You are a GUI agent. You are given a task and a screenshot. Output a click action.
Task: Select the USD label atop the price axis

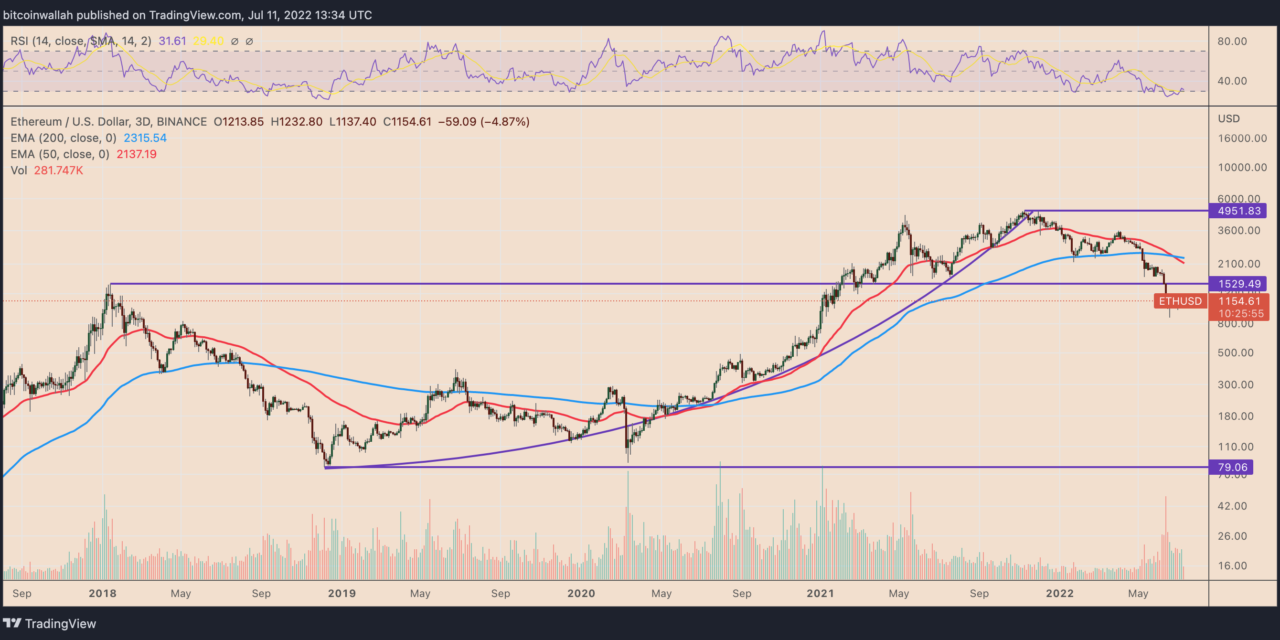pos(1229,118)
